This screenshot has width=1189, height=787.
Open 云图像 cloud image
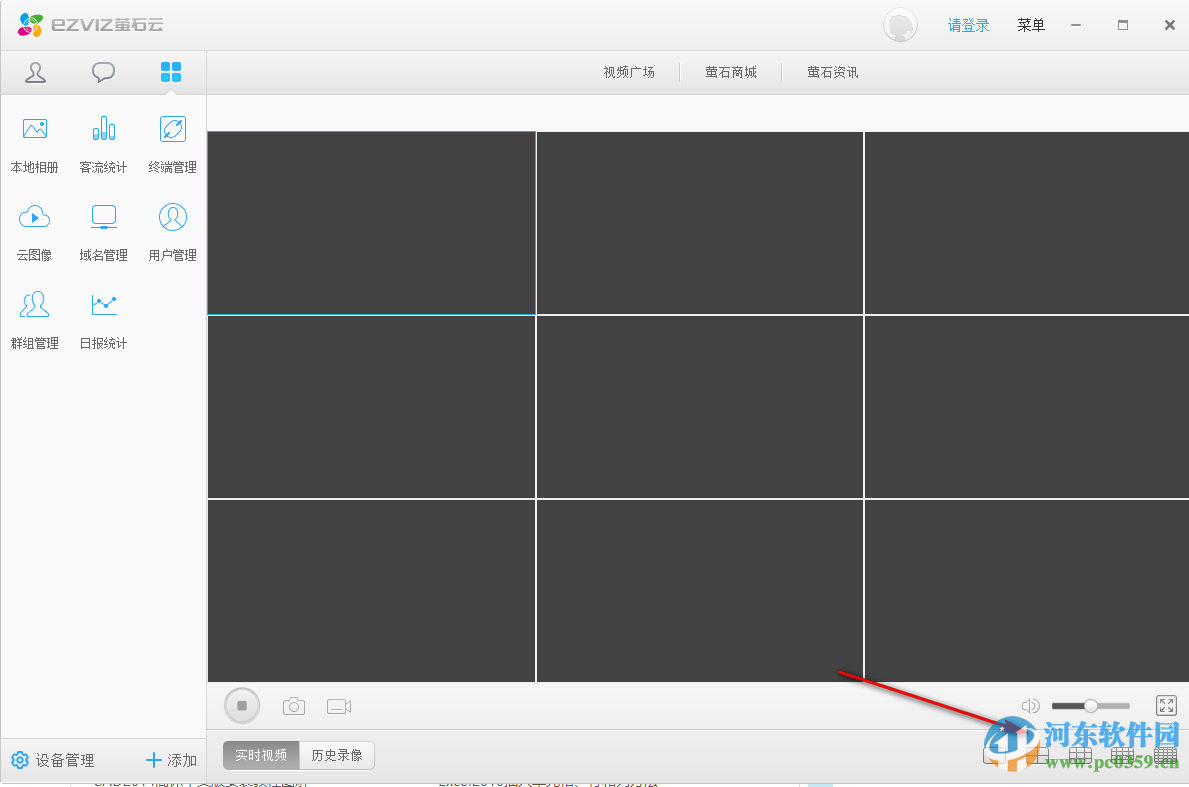point(35,232)
